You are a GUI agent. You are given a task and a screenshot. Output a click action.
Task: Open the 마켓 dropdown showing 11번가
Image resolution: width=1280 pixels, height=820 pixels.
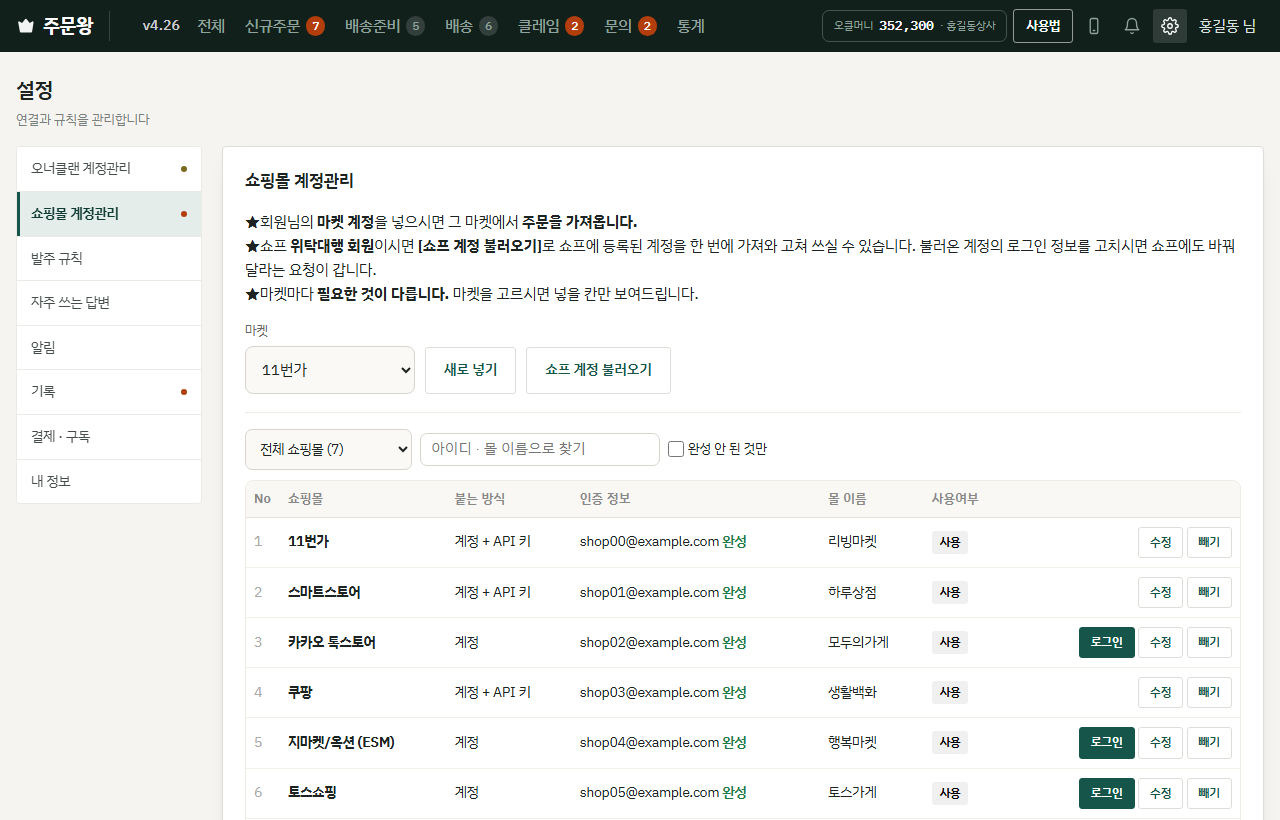[330, 370]
